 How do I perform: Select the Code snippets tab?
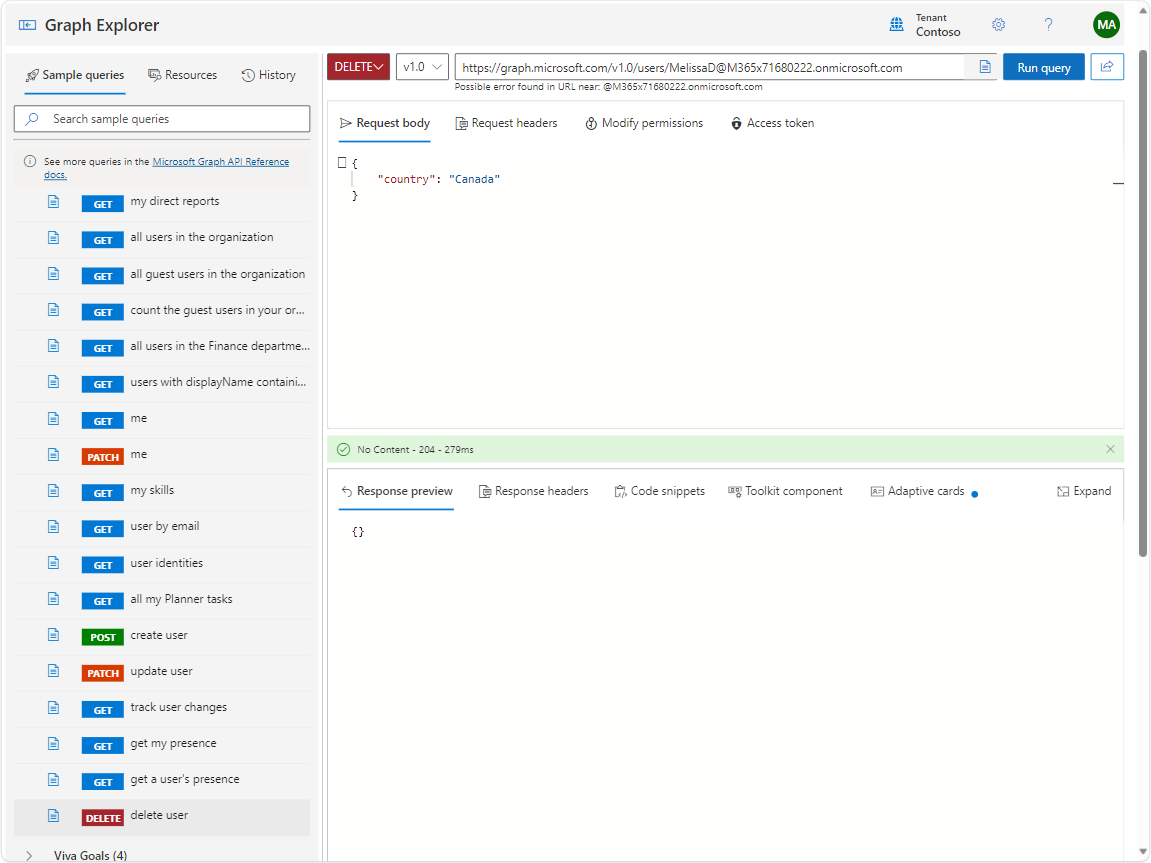659,491
